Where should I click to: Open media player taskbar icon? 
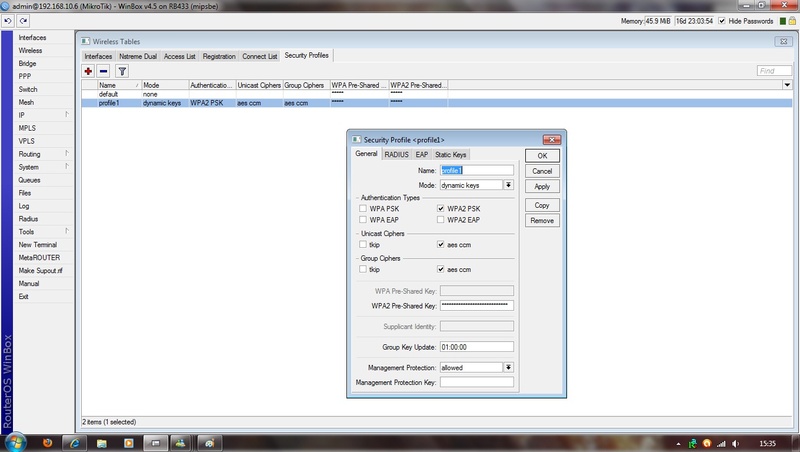pos(129,443)
